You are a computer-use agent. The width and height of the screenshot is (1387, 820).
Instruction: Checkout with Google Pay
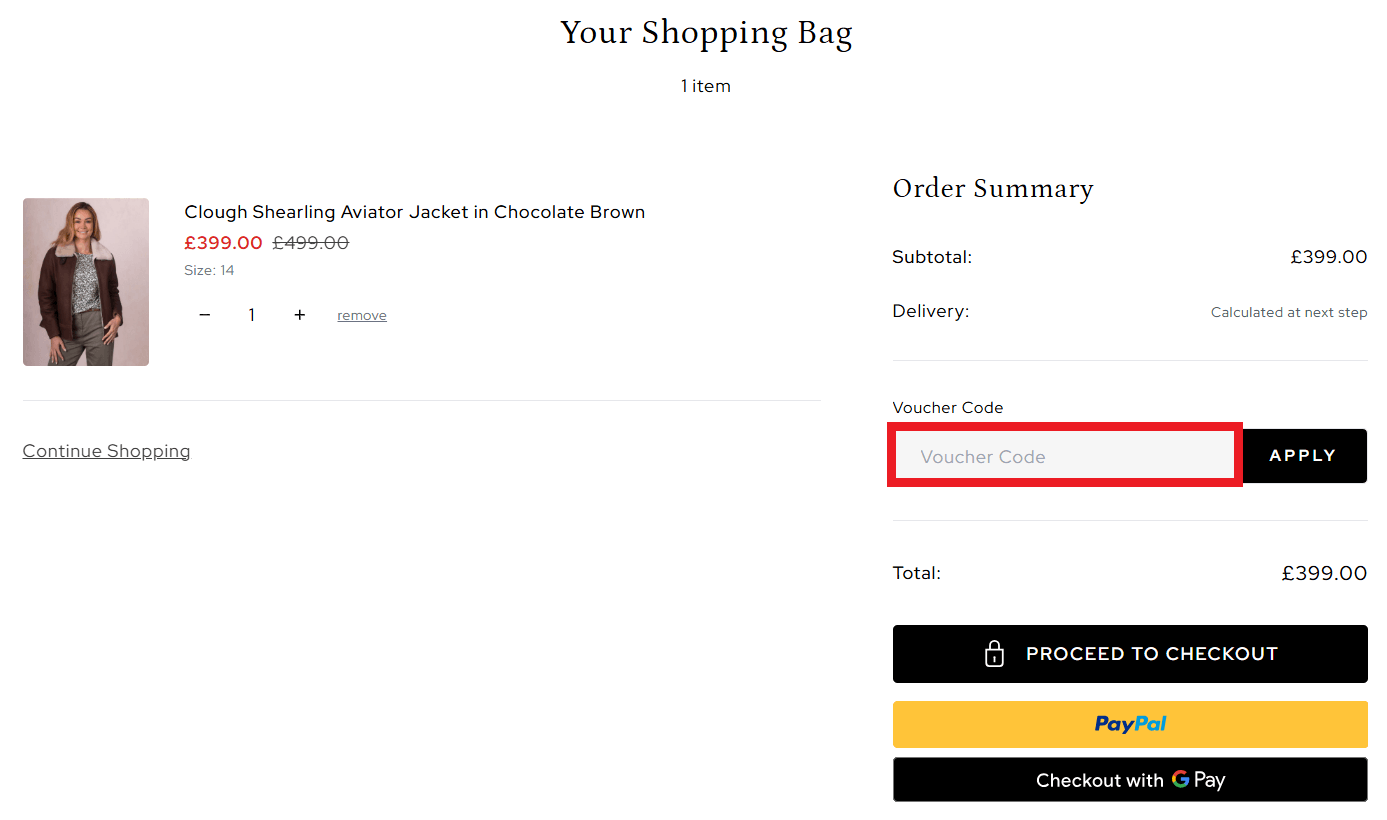tap(1129, 779)
